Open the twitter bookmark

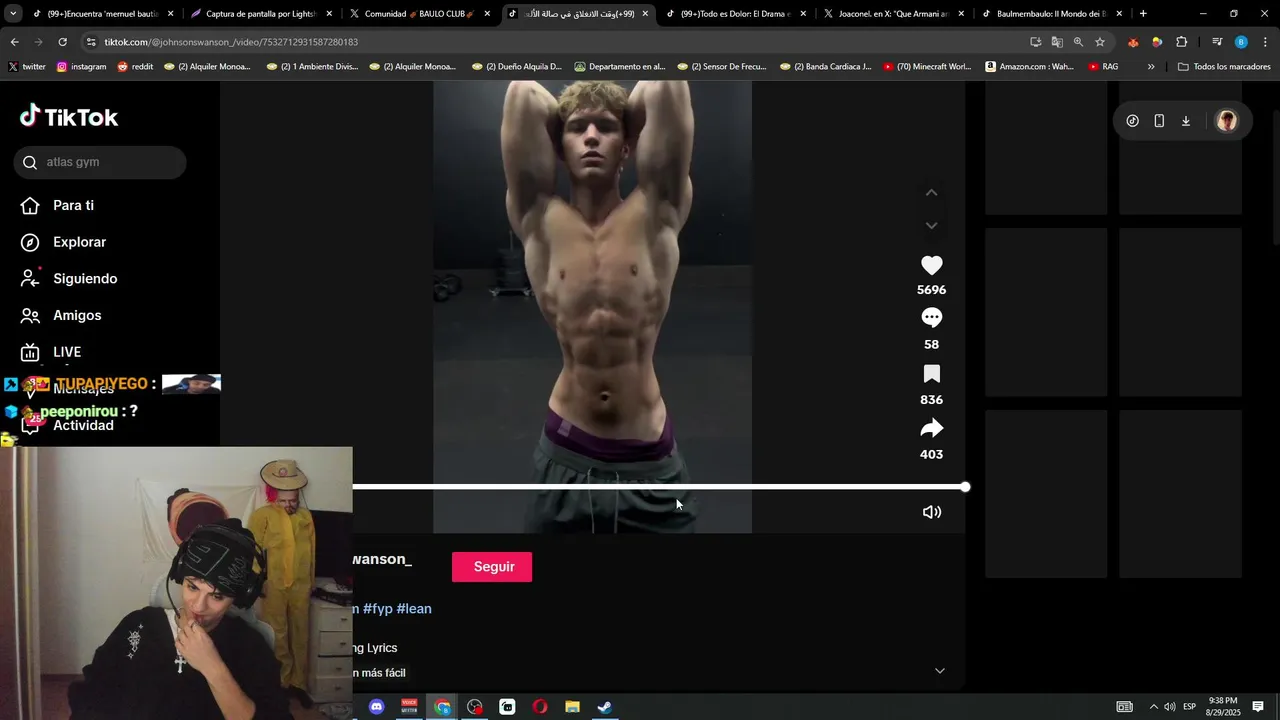(26, 67)
